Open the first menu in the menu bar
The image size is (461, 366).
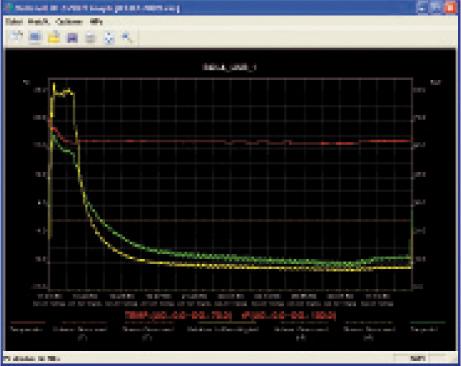(x=14, y=22)
